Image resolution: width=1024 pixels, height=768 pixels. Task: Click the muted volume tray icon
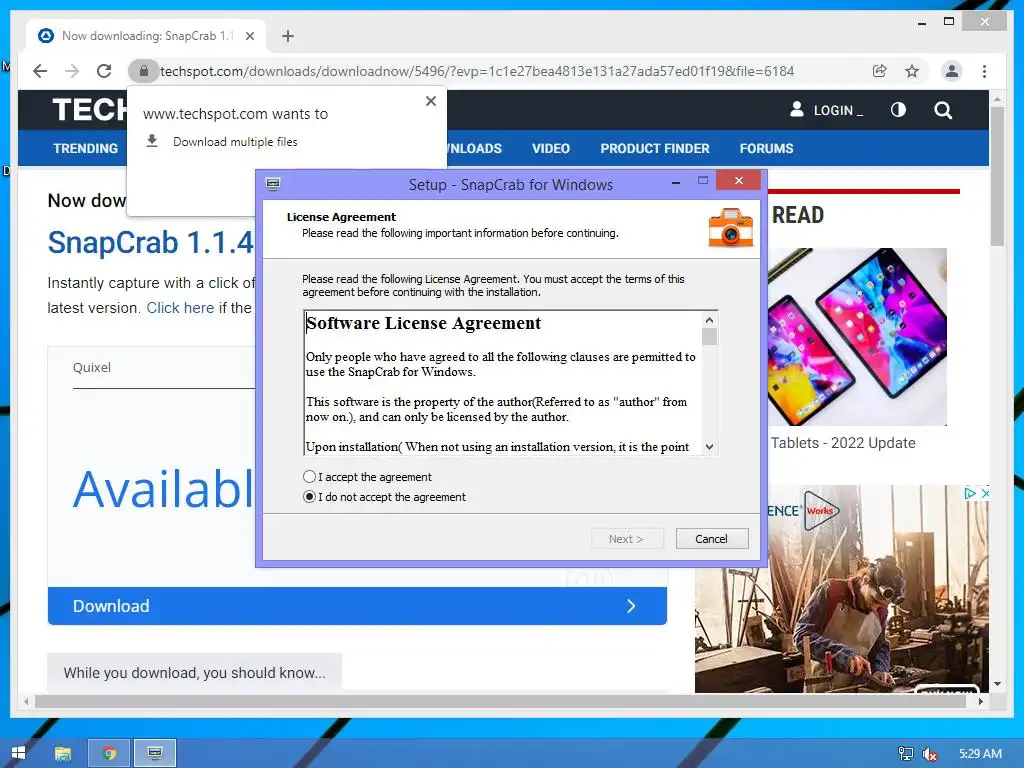coord(930,754)
